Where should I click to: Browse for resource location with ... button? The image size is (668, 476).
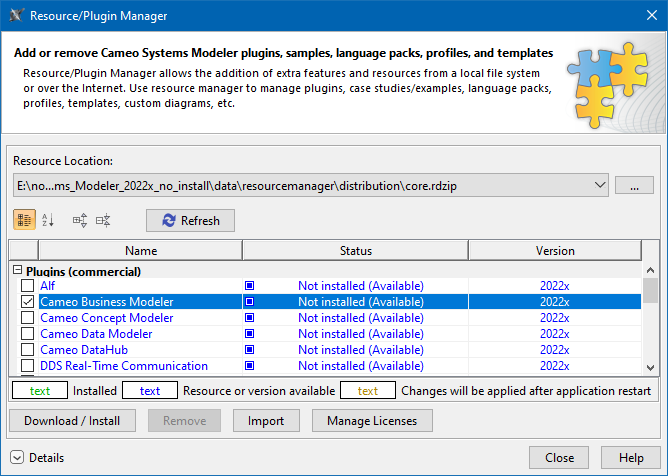634,185
